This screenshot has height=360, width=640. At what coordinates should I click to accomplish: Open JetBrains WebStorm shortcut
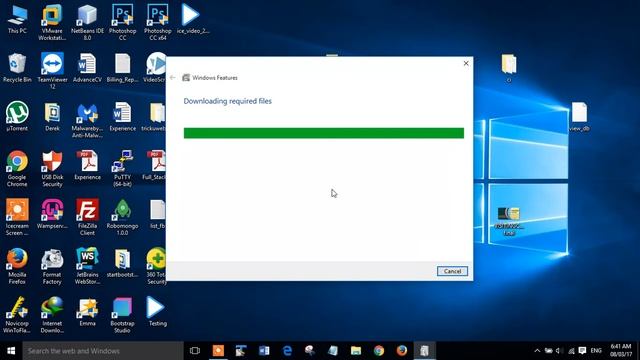pyautogui.click(x=87, y=266)
